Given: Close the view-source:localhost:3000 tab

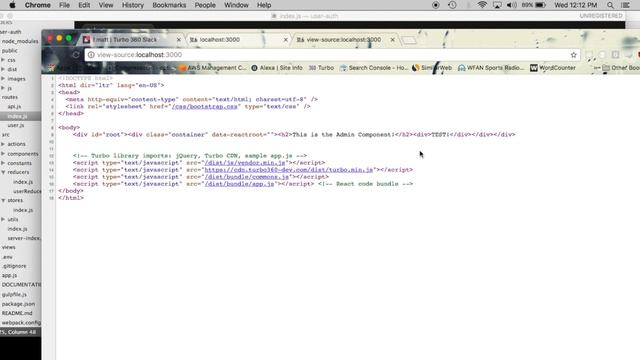Looking at the screenshot, I should tap(393, 40).
